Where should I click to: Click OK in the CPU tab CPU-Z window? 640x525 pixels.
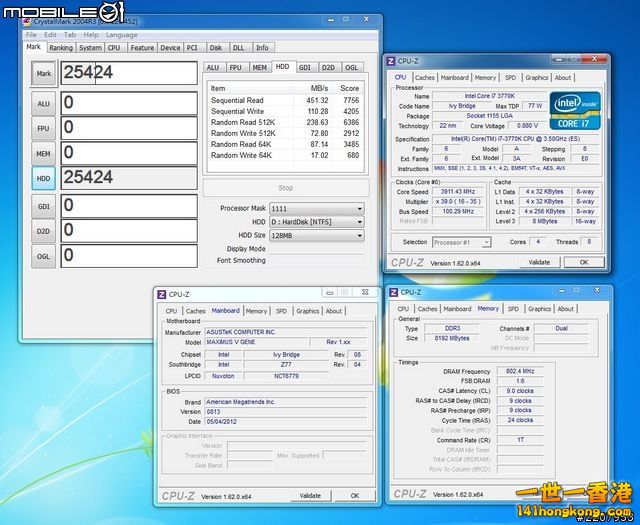pos(583,262)
